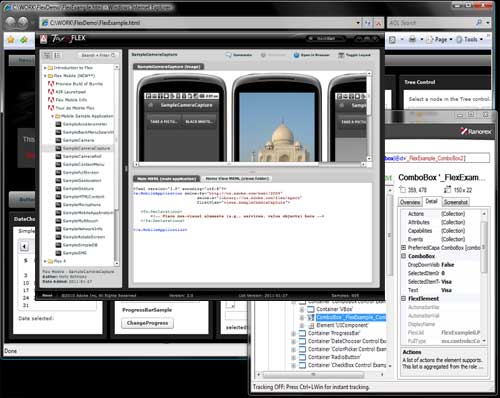Select the SampleAccelerometer item icon
This screenshot has height=398, width=500.
[x=58, y=124]
